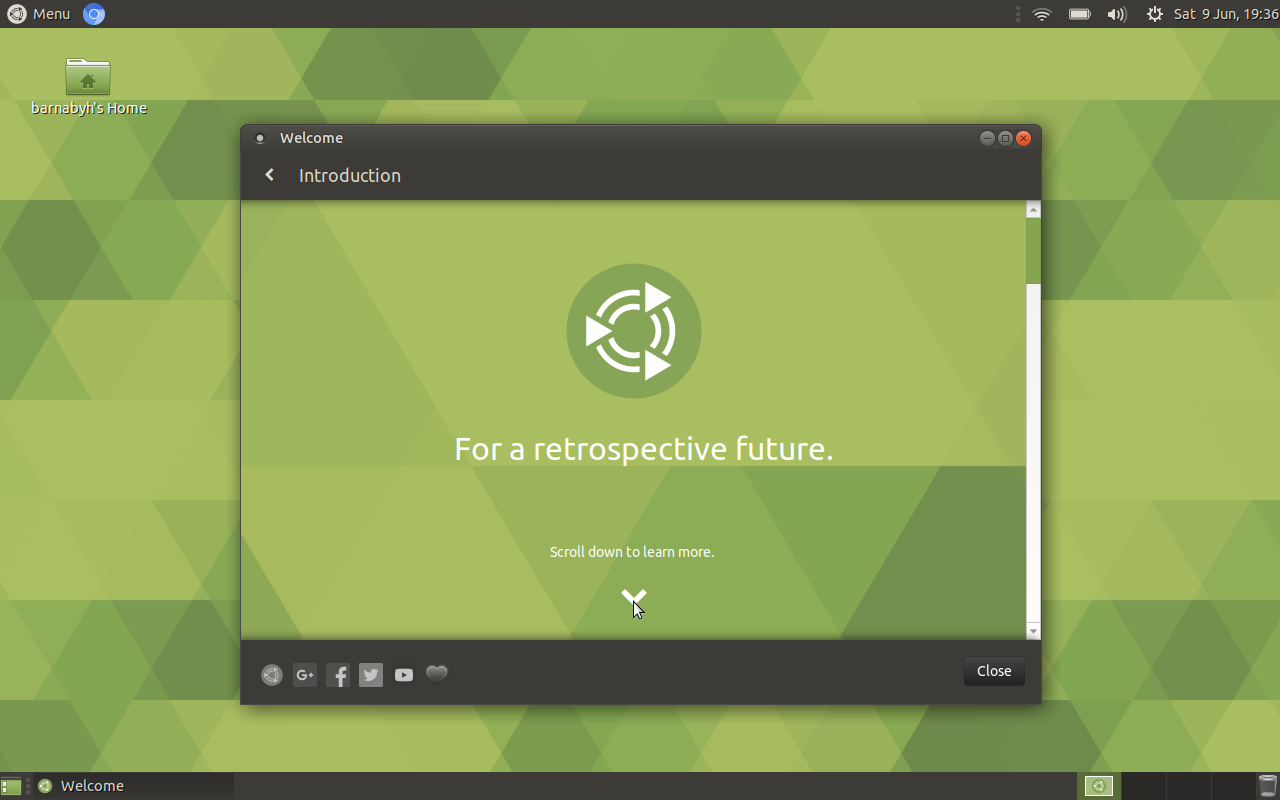Switch to the second workspace in switcher
1280x800 pixels.
pyautogui.click(x=1144, y=786)
